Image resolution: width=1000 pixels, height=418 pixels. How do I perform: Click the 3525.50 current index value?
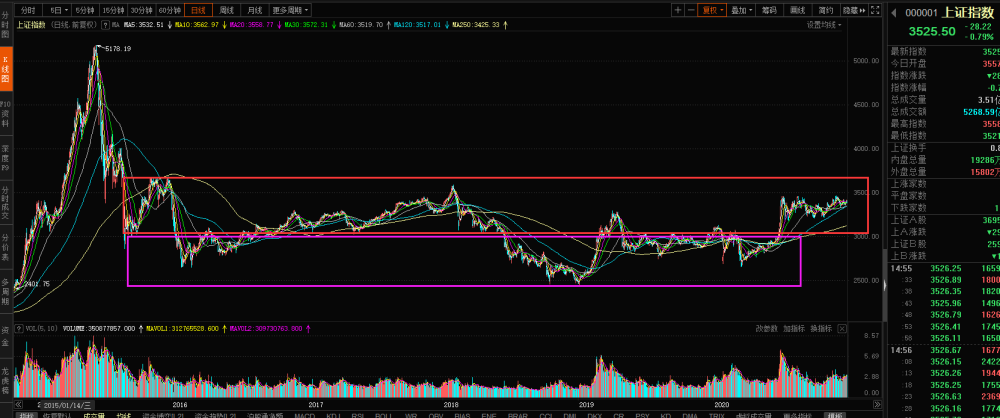pos(932,32)
